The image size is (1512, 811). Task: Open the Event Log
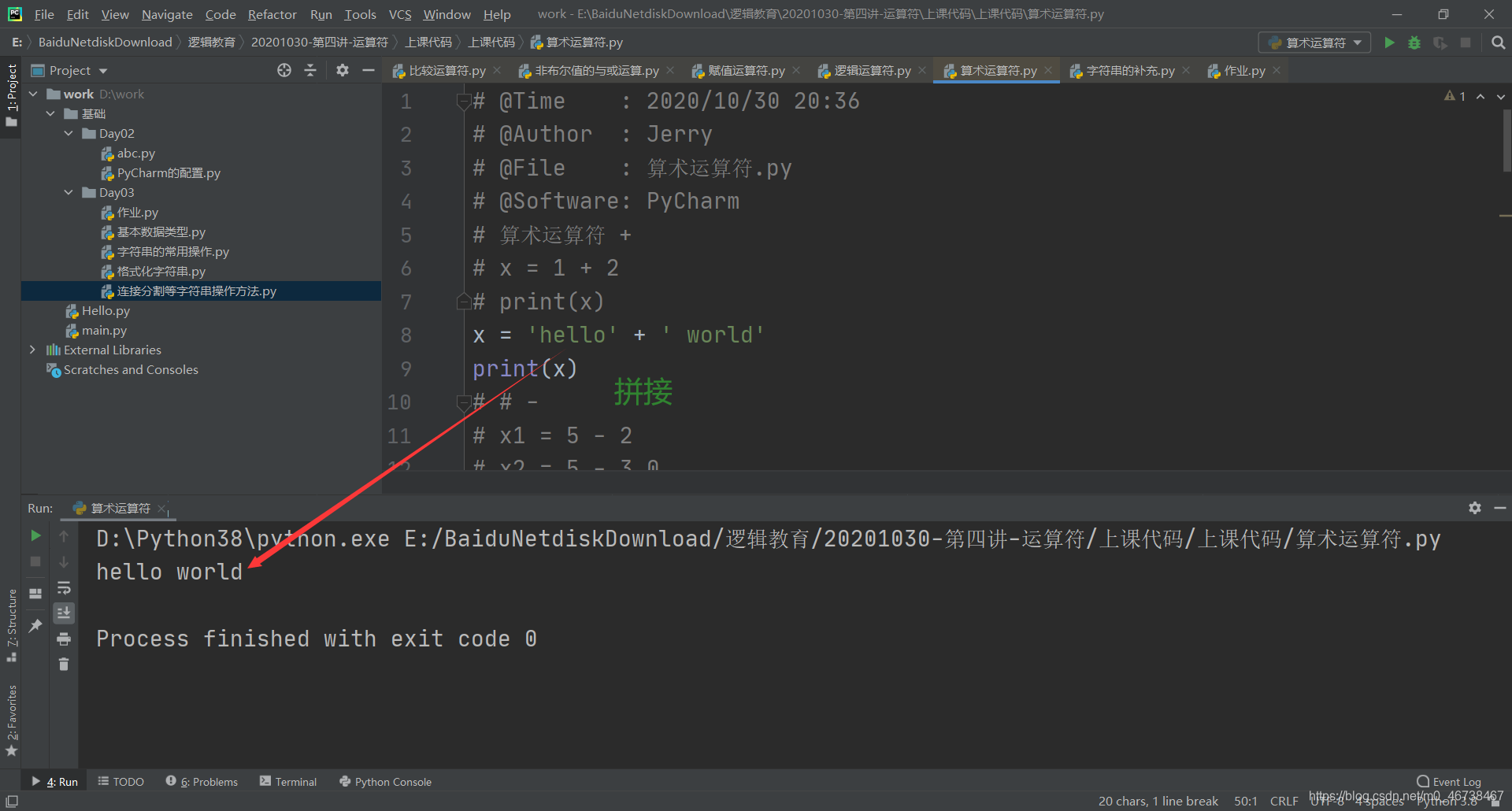click(x=1449, y=781)
